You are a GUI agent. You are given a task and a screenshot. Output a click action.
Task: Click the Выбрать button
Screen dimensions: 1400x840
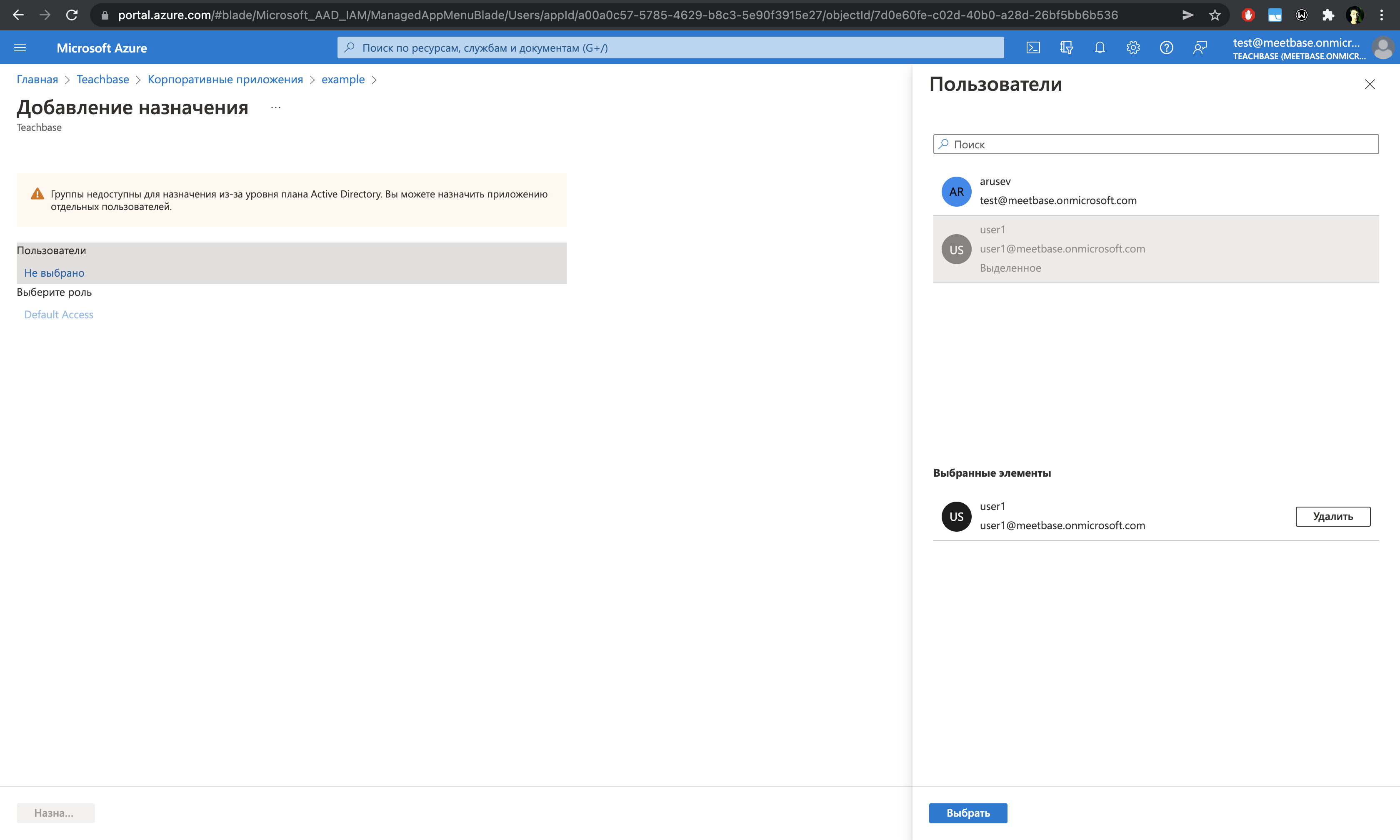(x=967, y=813)
